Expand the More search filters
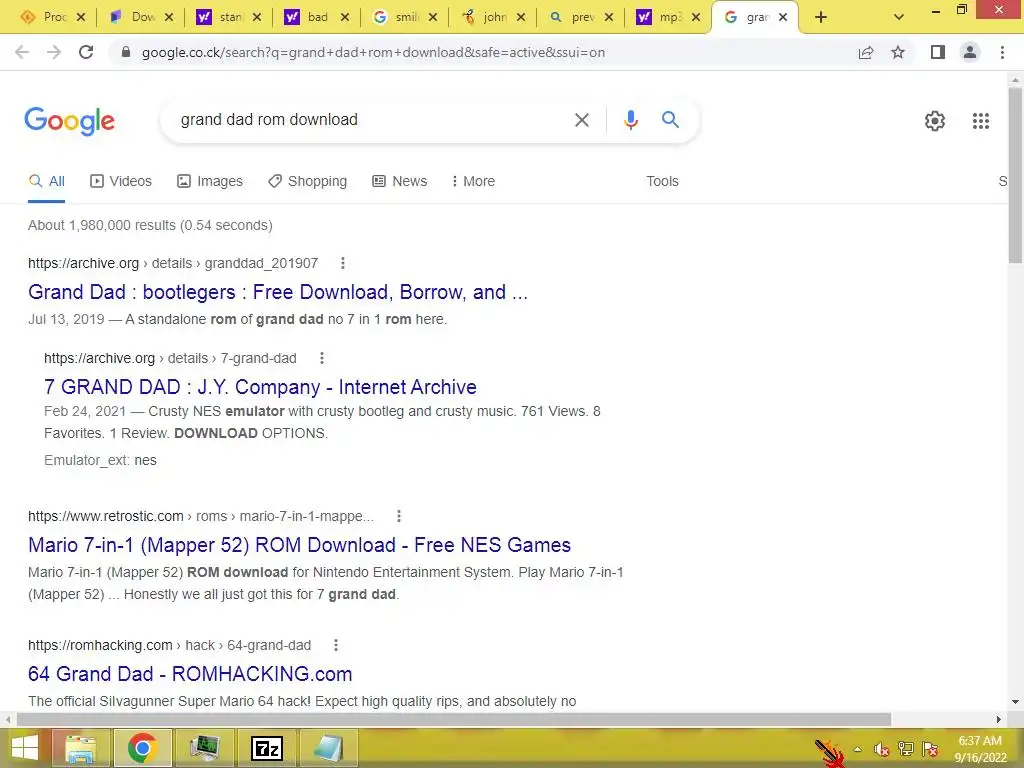The image size is (1024, 768). point(473,181)
